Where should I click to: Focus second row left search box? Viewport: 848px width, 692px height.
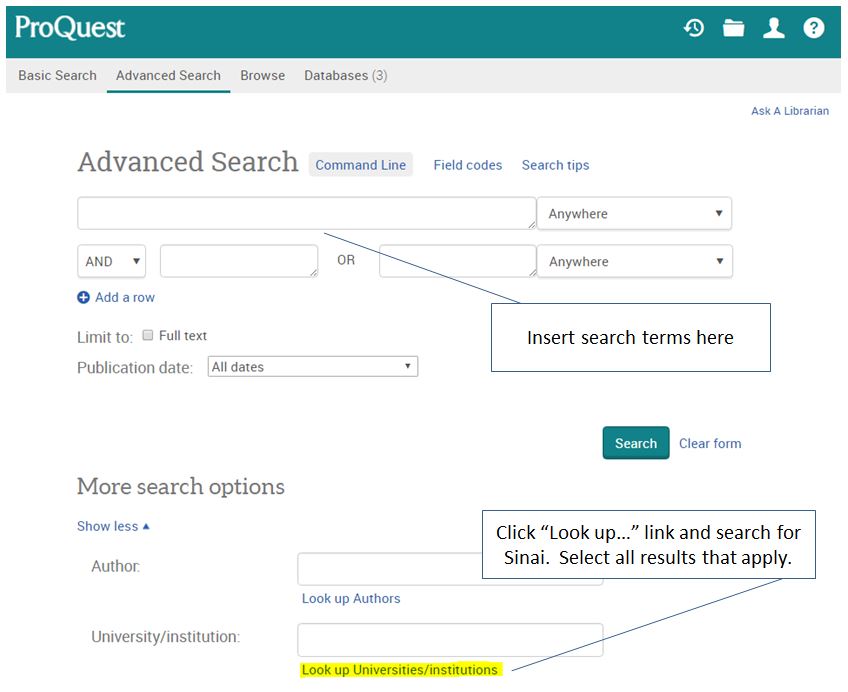click(239, 261)
